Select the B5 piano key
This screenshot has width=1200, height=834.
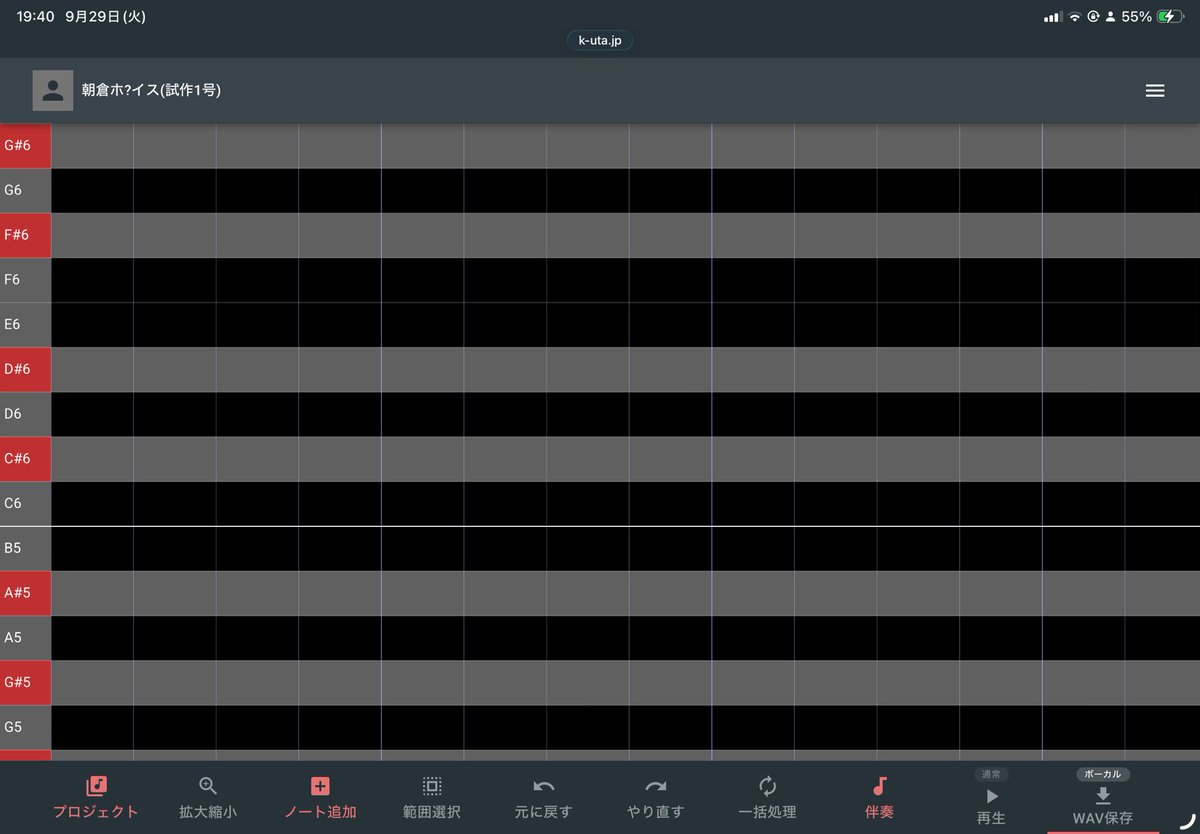coord(25,548)
